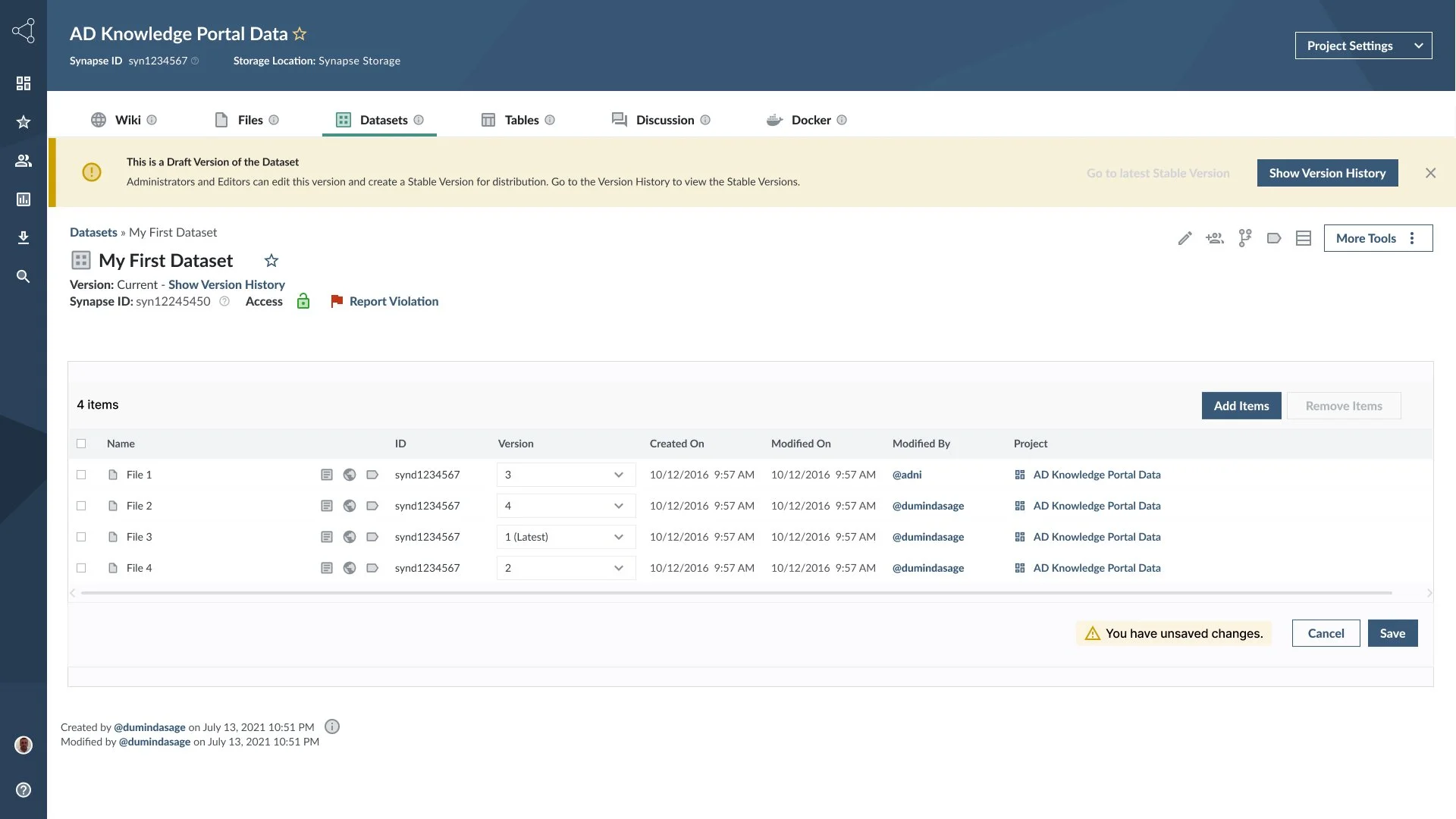Open the help icon in the sidebar
Screen dimensions: 1456x819
[x=24, y=790]
